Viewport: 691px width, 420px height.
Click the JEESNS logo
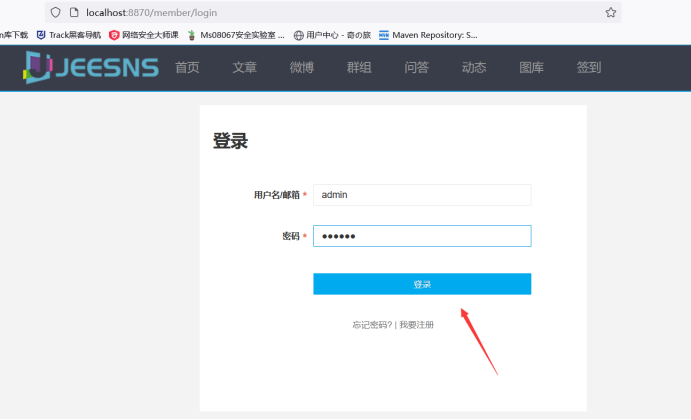pos(91,67)
